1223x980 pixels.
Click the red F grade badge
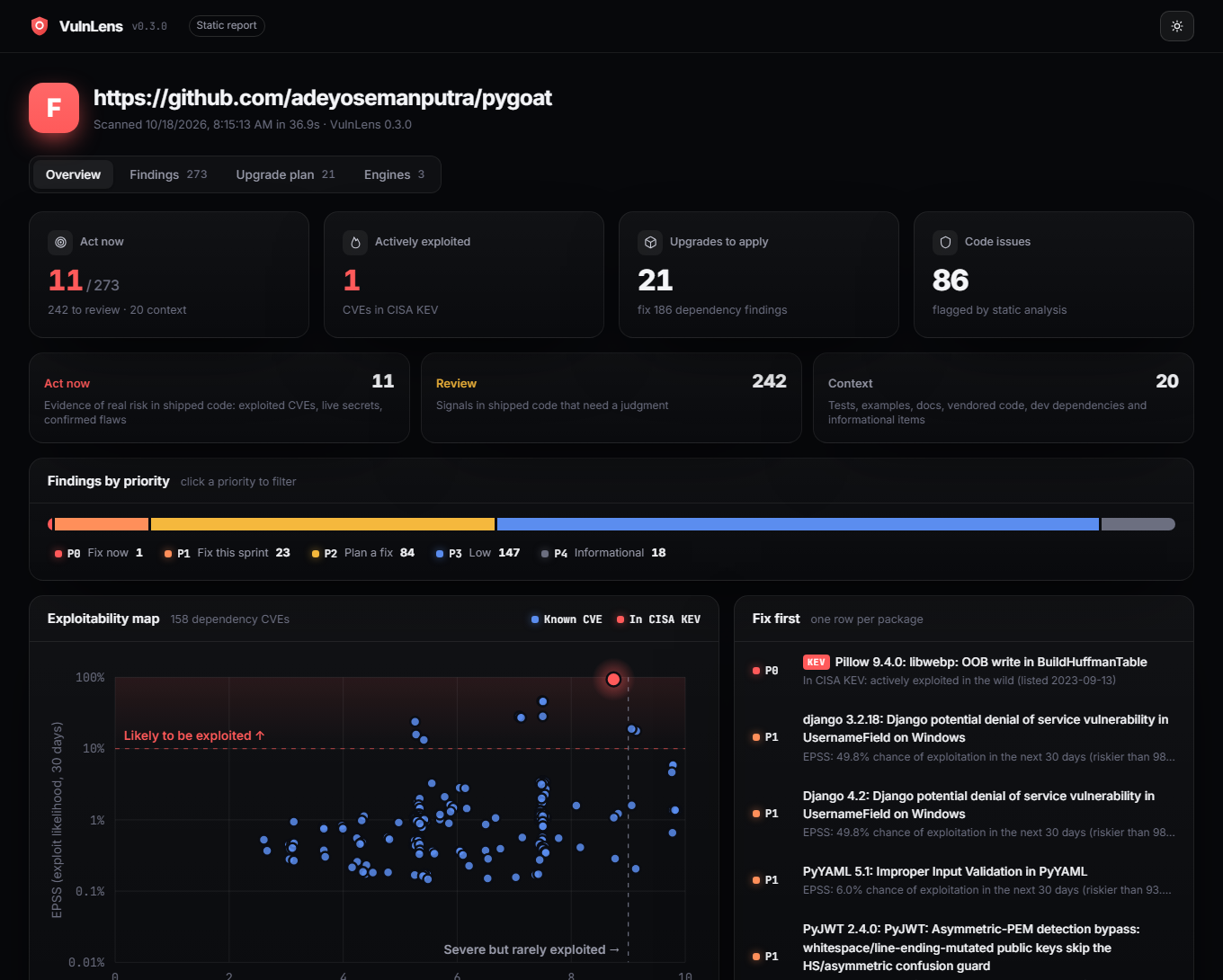[54, 108]
